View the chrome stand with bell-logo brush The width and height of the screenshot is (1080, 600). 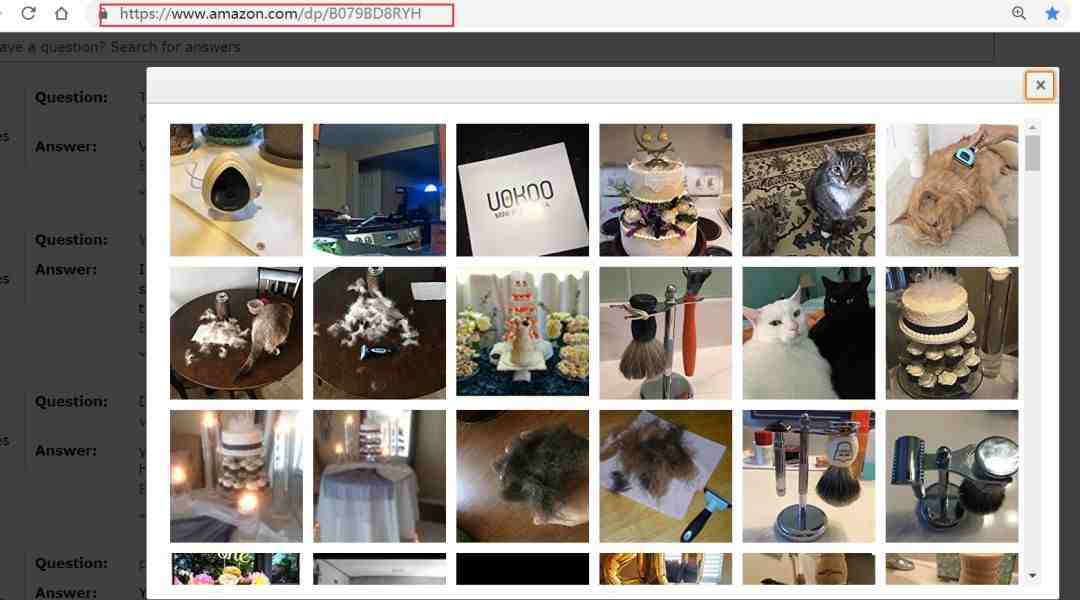(809, 477)
